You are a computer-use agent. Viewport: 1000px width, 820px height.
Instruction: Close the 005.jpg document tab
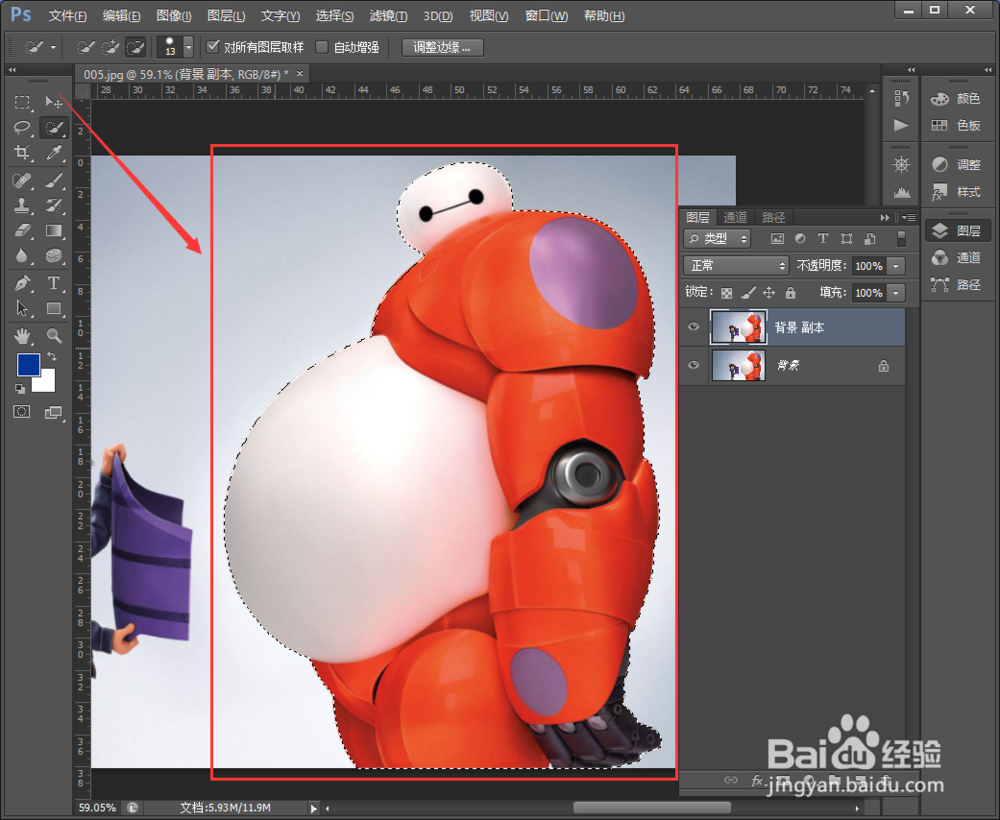coord(300,74)
